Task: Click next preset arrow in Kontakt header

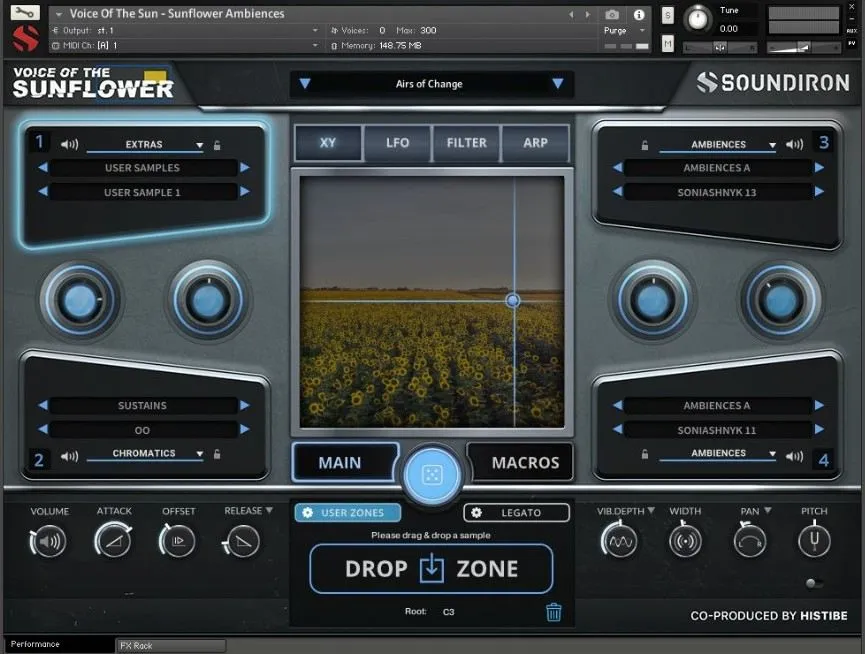Action: click(588, 14)
